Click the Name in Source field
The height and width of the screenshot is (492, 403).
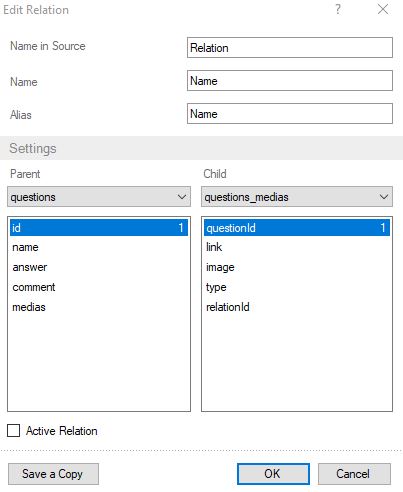click(x=290, y=48)
